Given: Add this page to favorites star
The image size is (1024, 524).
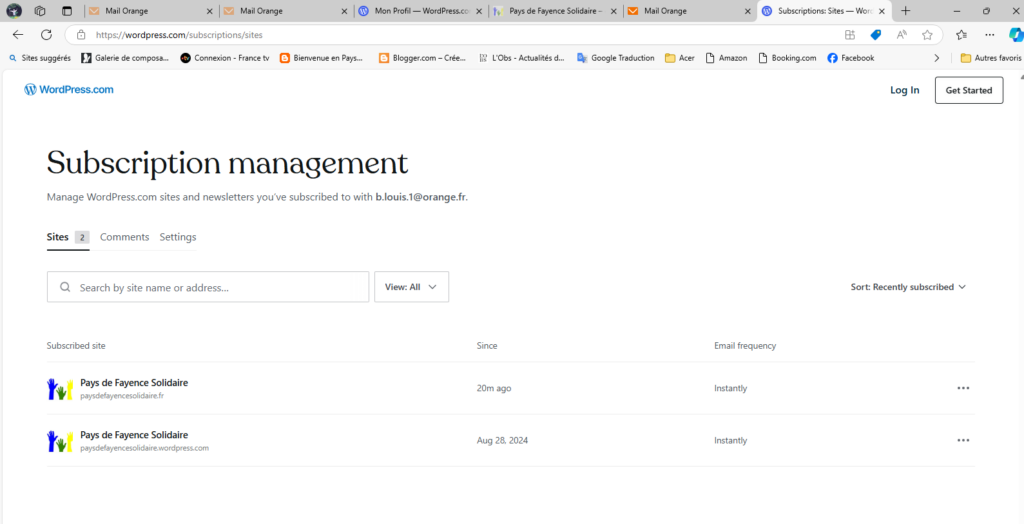Looking at the screenshot, I should tap(927, 34).
